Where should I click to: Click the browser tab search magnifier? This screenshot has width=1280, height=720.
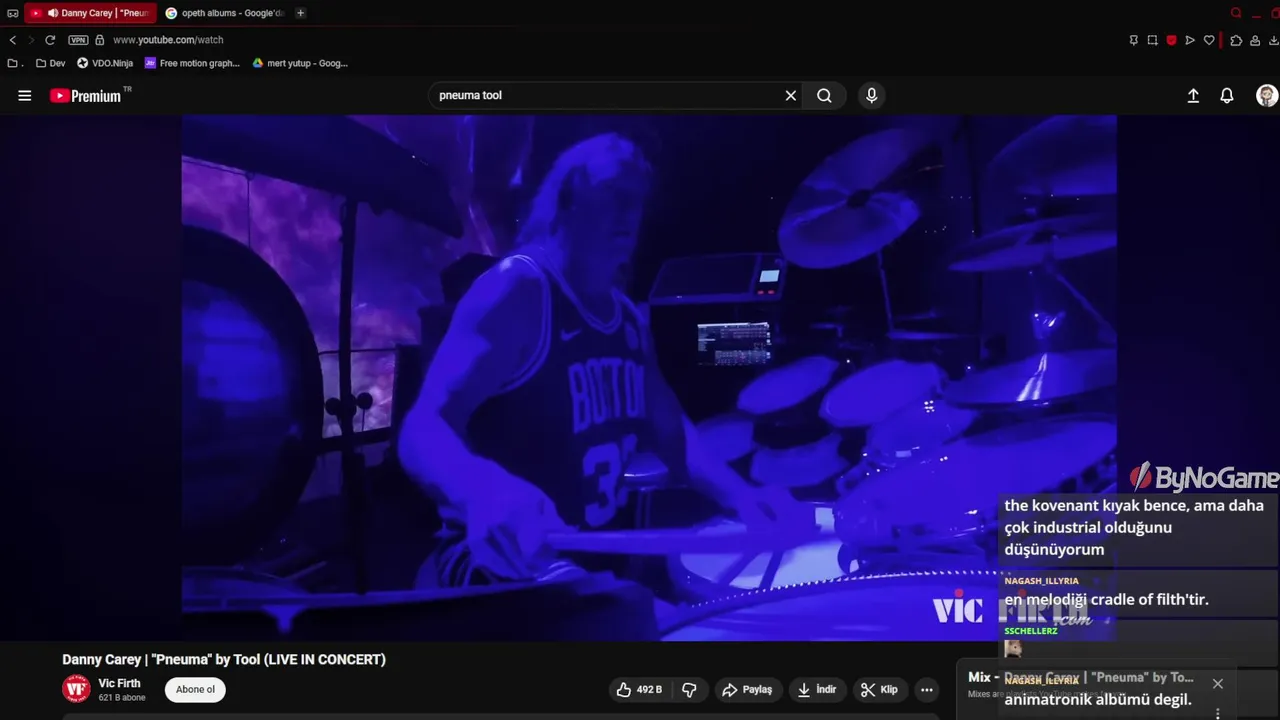tap(1236, 13)
